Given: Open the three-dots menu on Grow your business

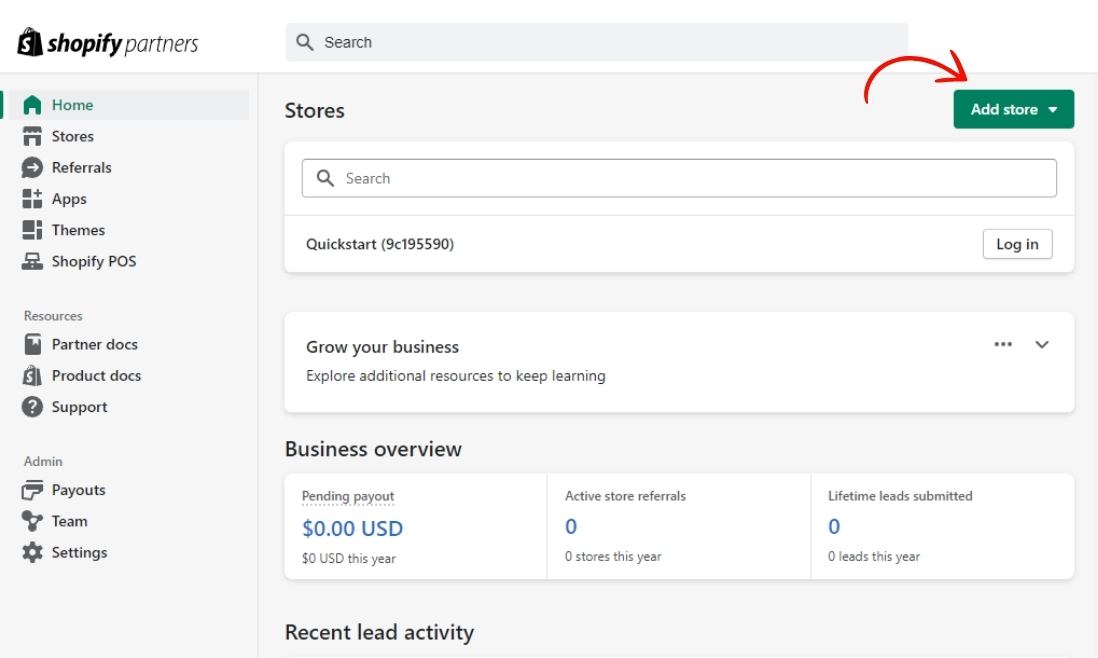Looking at the screenshot, I should [x=1003, y=344].
